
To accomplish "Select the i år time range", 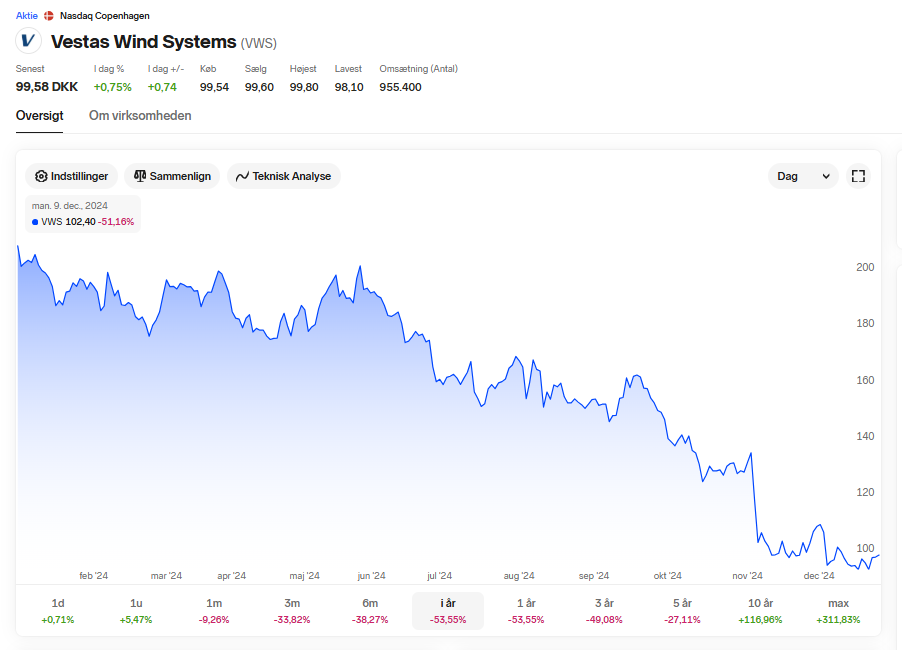I will pos(448,611).
